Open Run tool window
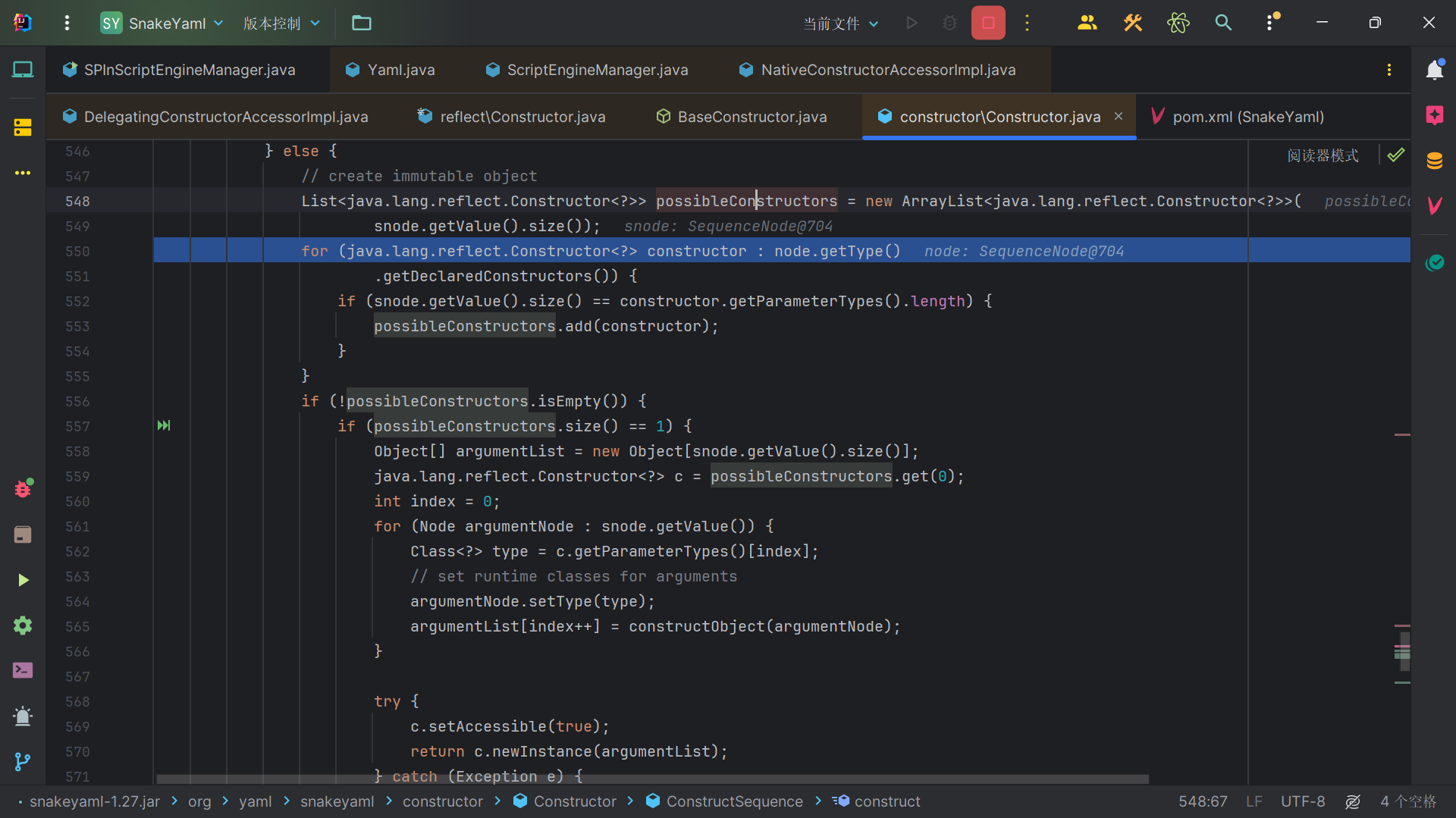Screen dimensions: 1456x818 pyautogui.click(x=23, y=580)
